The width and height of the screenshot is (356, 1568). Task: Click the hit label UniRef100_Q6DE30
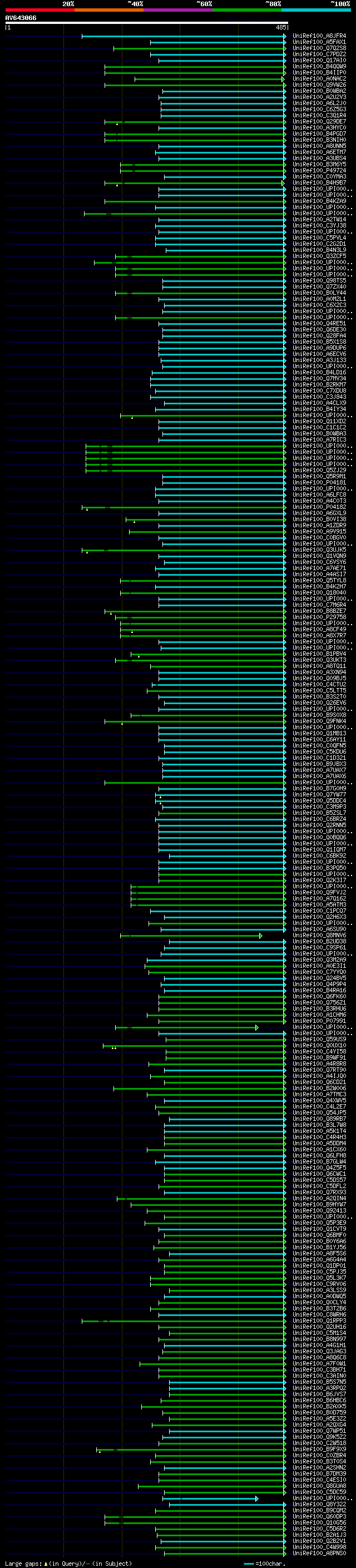click(319, 329)
